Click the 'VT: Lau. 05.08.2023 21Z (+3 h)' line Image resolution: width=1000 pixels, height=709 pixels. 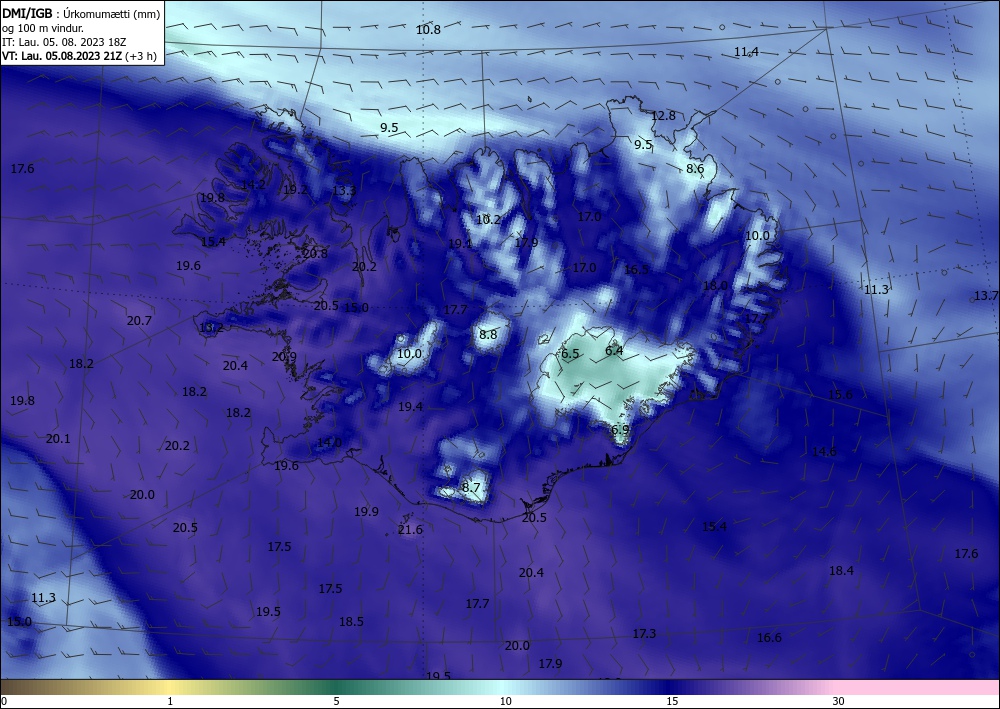point(79,55)
